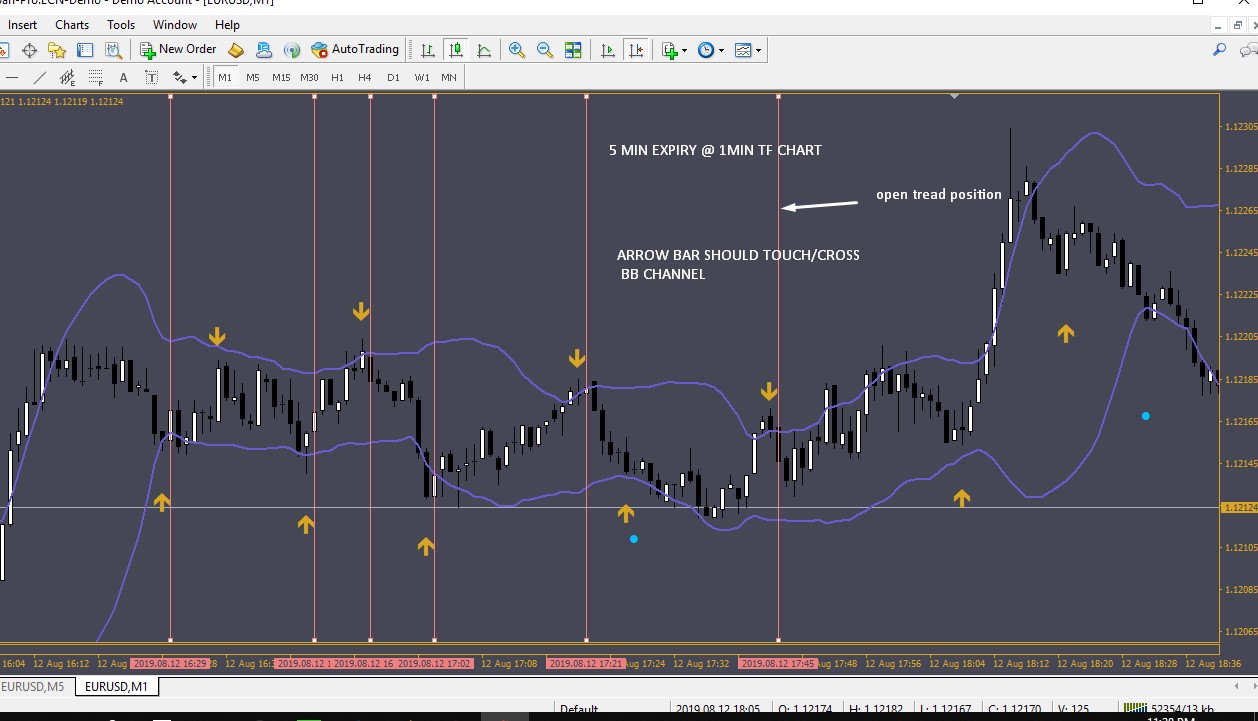Viewport: 1258px width, 721px height.
Task: Open the Insert menu
Action: point(23,25)
